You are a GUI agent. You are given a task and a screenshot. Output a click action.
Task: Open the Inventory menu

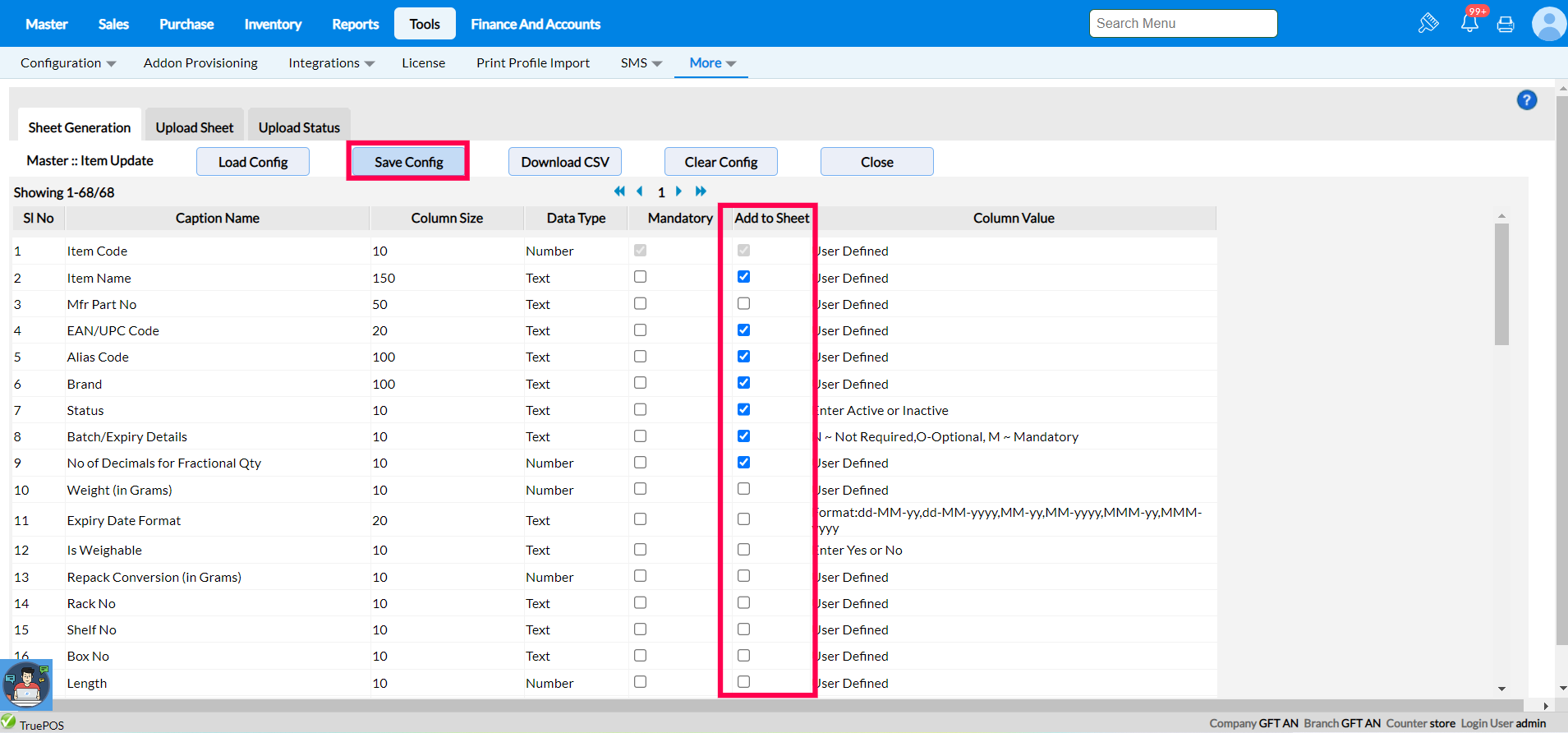click(x=273, y=24)
